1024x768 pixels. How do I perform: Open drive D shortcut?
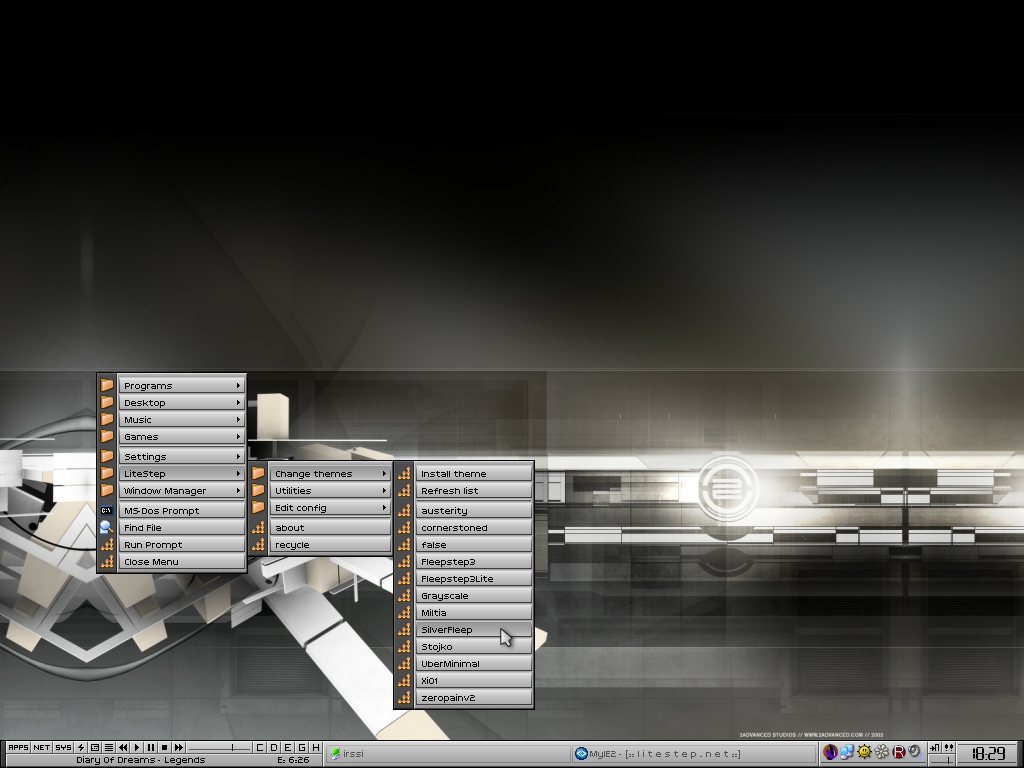[274, 747]
